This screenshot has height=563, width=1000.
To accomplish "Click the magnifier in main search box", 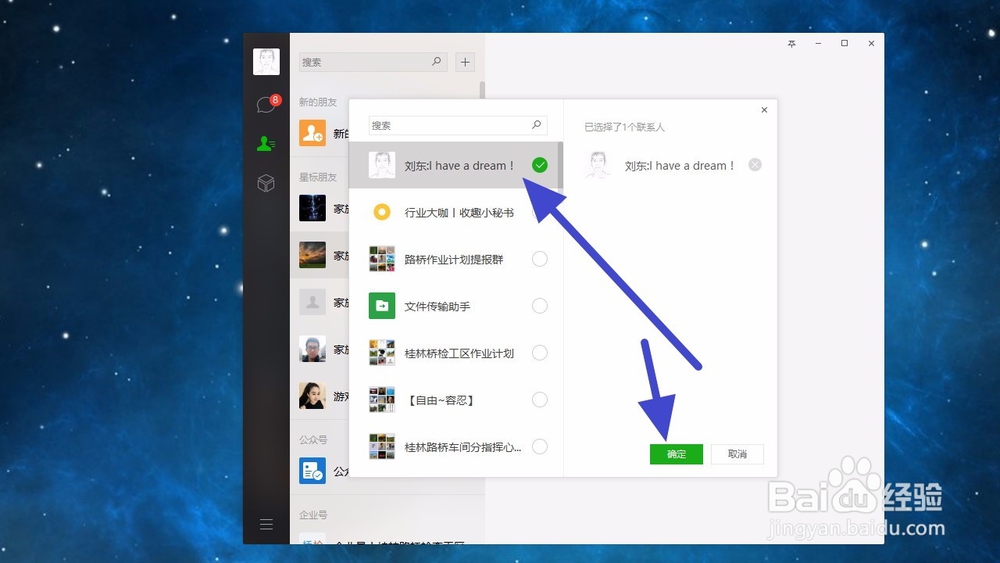I will (436, 61).
